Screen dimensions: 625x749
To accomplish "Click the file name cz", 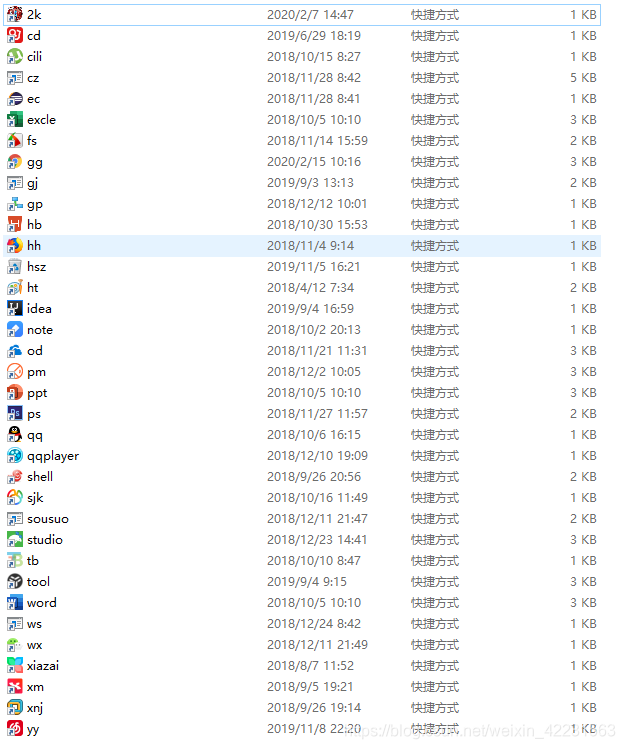I will [x=33, y=78].
